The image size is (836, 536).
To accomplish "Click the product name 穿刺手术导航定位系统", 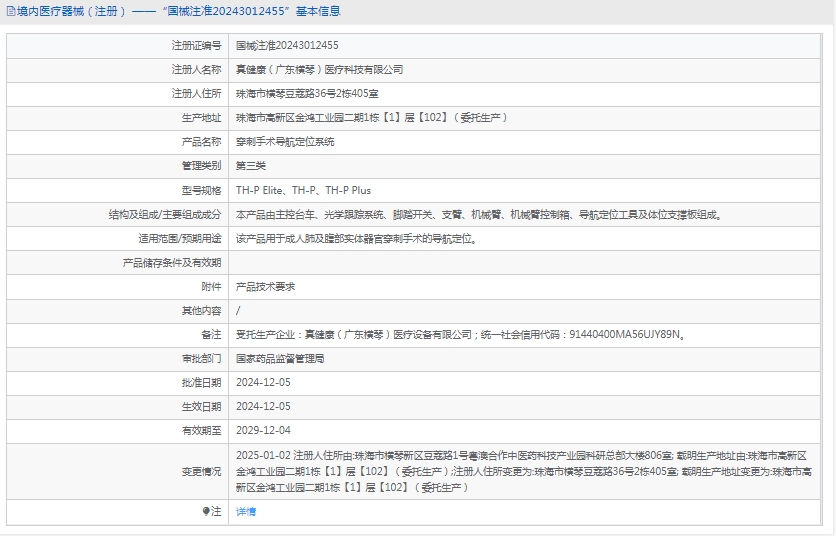I will click(x=285, y=142).
